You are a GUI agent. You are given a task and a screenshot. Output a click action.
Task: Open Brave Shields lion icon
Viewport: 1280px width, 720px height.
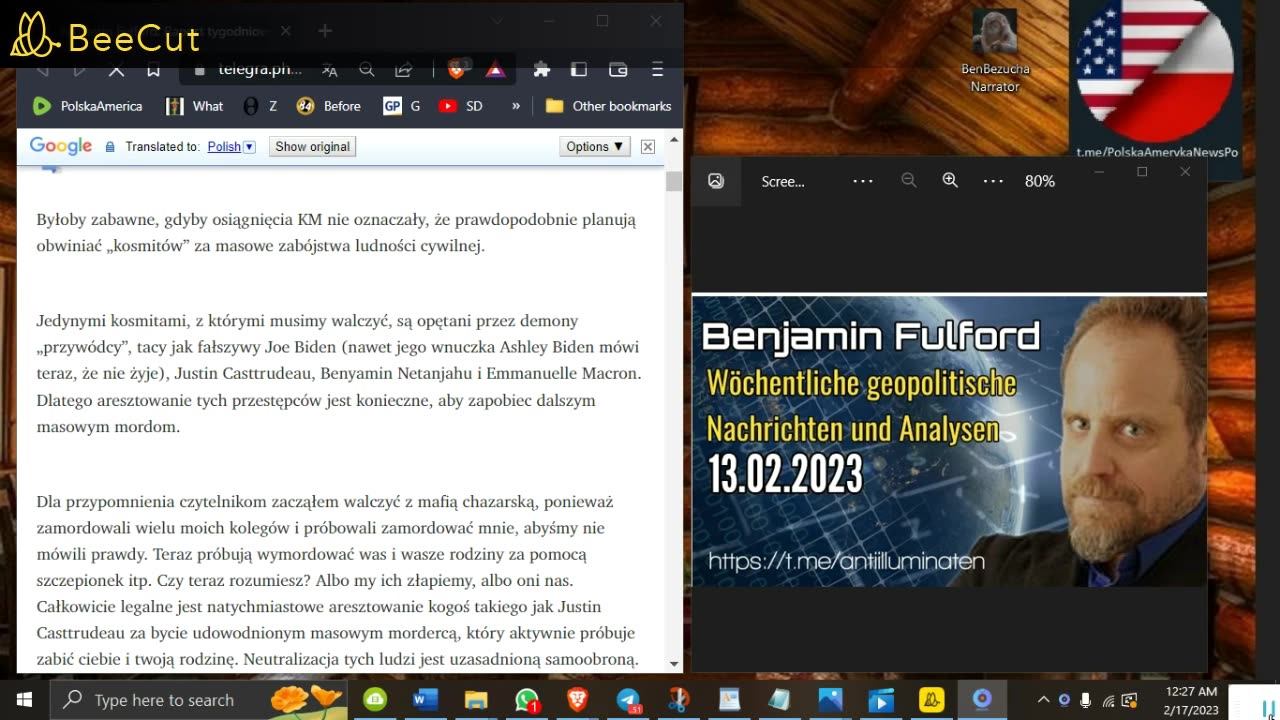pyautogui.click(x=457, y=69)
